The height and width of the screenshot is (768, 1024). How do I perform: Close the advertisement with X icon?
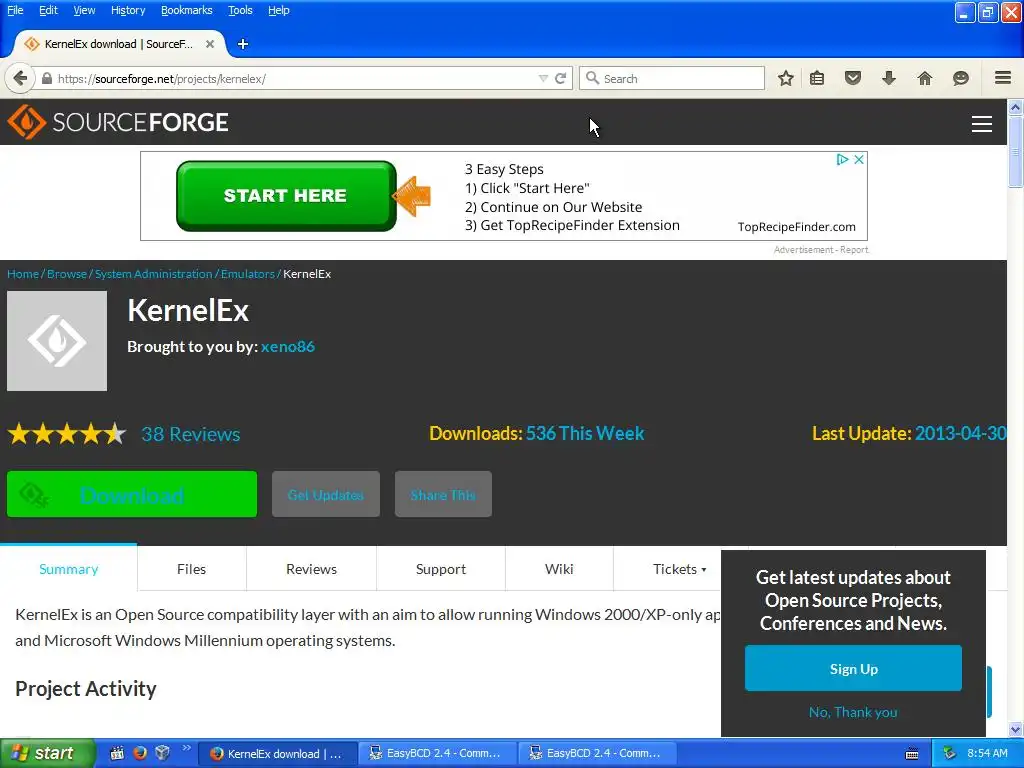pos(859,159)
